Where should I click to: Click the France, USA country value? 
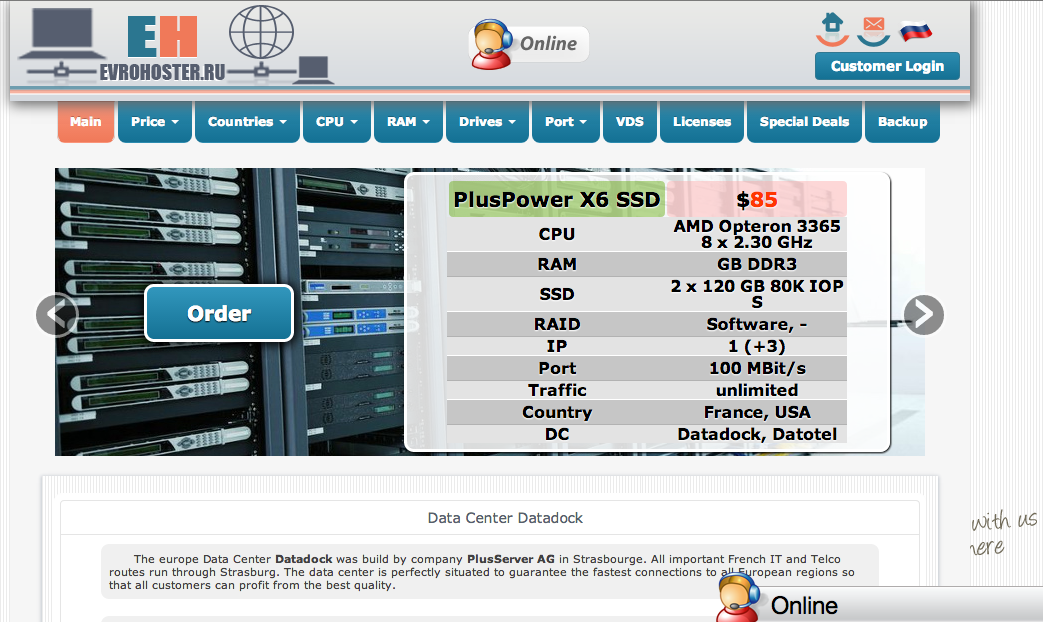(757, 412)
